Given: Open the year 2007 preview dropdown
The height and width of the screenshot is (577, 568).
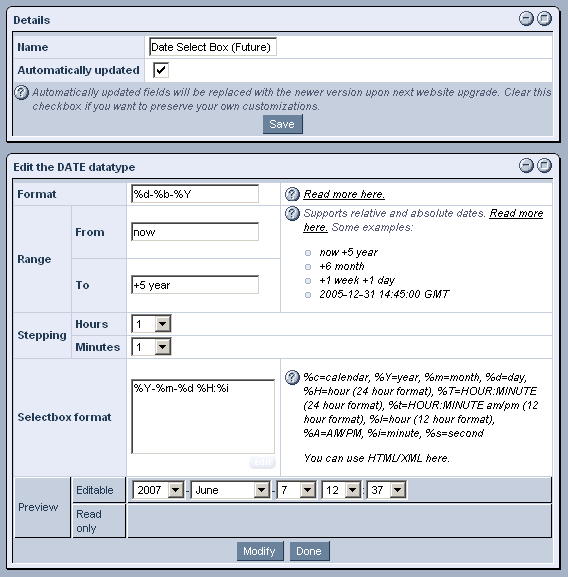Looking at the screenshot, I should click(158, 490).
